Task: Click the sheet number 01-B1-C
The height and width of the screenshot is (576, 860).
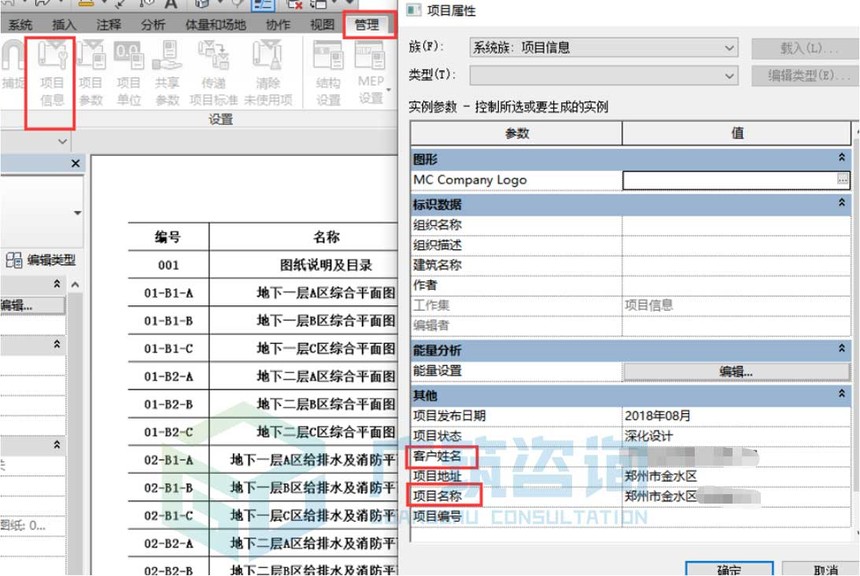Action: [168, 349]
